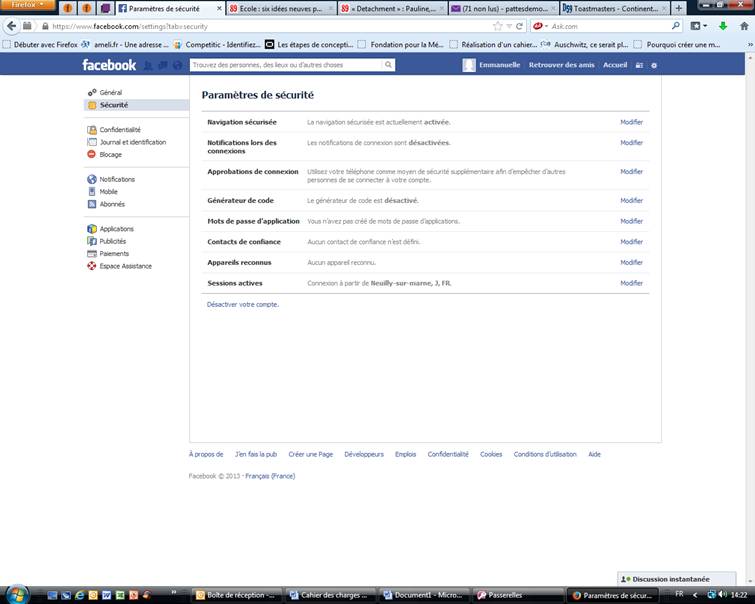
Task: Modify Sessions actives
Action: (x=631, y=284)
